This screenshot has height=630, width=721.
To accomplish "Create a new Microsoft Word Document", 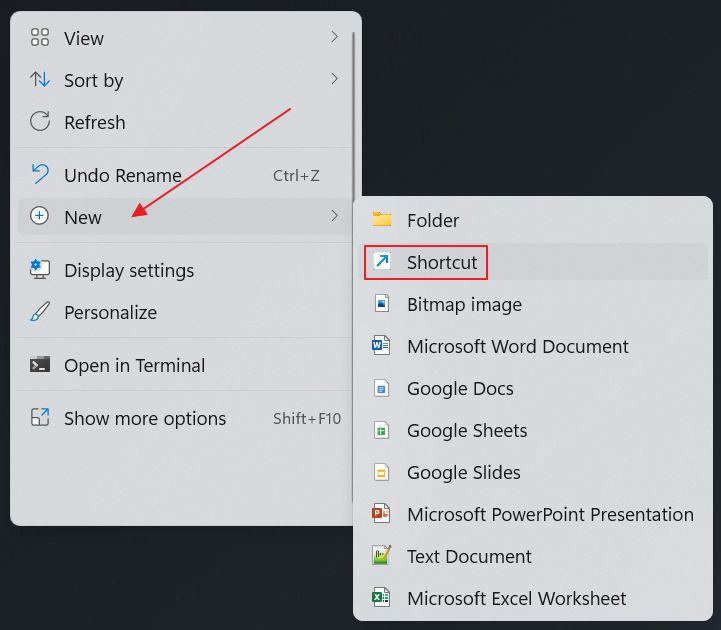I will (x=533, y=346).
